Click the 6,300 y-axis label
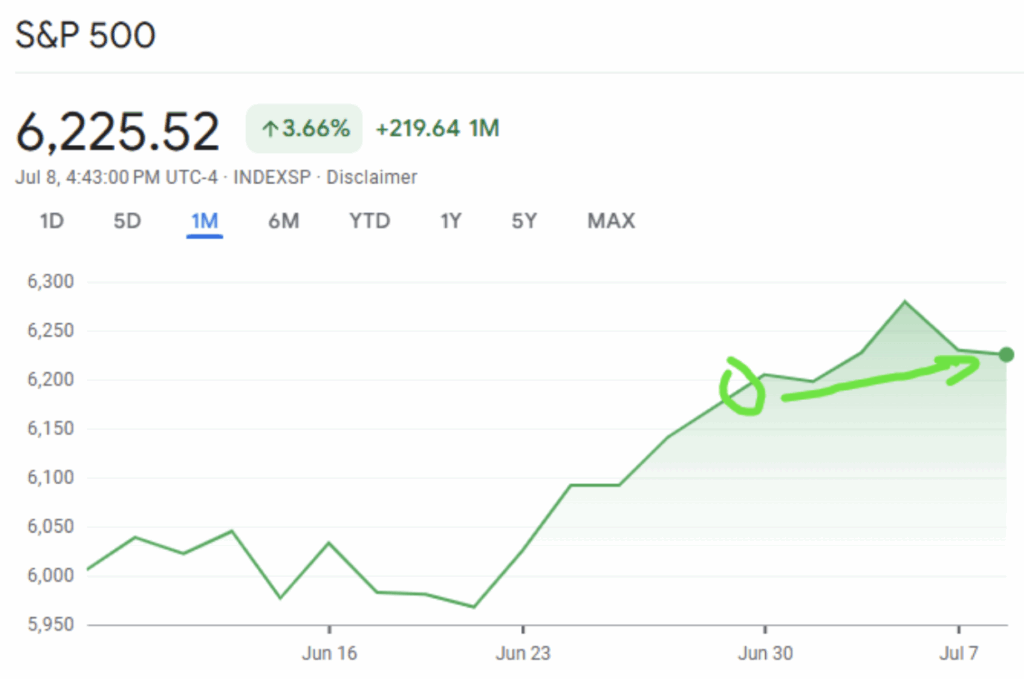Viewport: 1024px width, 679px height. [50, 282]
